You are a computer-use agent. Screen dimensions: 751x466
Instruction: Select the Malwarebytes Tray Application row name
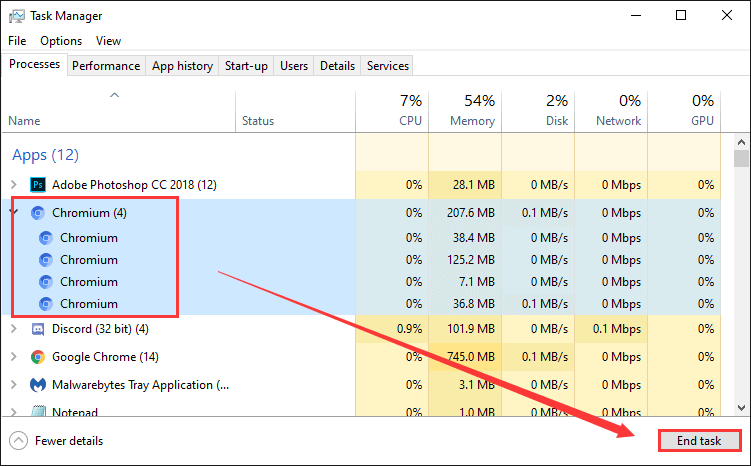point(140,385)
